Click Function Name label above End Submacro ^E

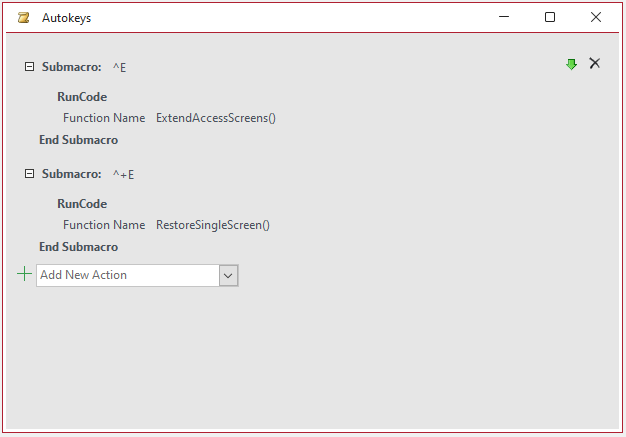pos(104,118)
